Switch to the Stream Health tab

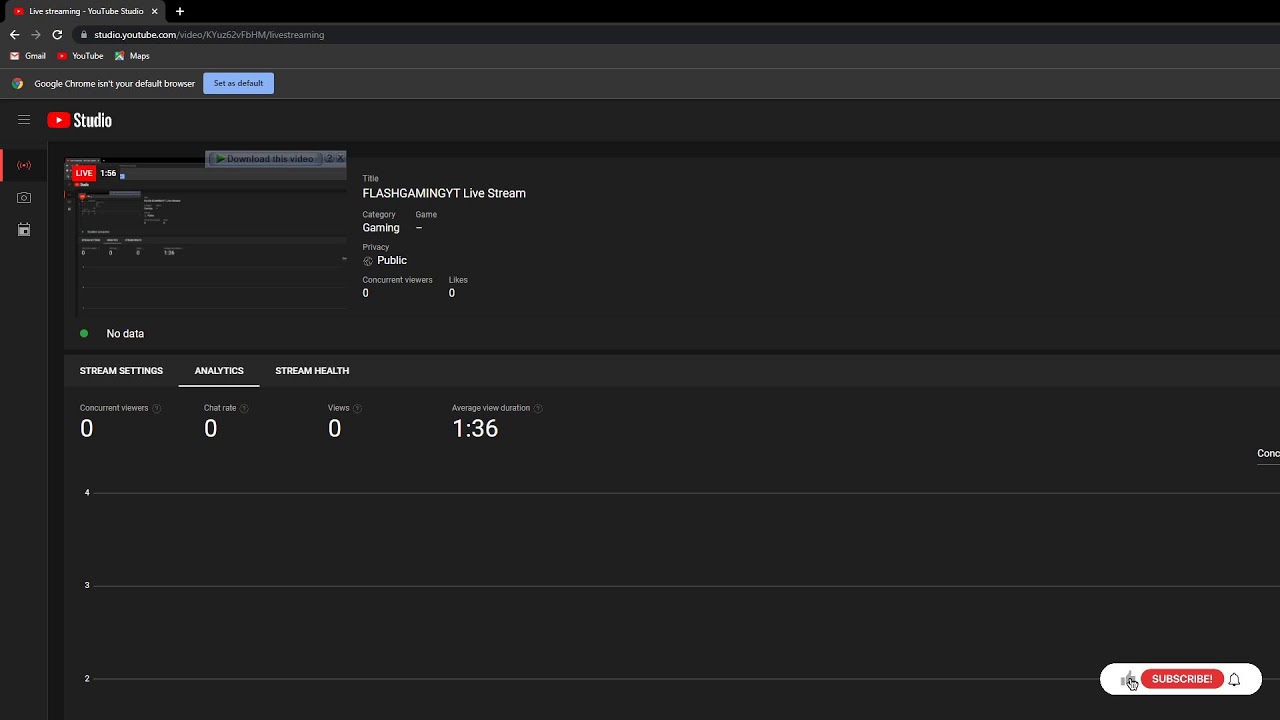coord(312,371)
